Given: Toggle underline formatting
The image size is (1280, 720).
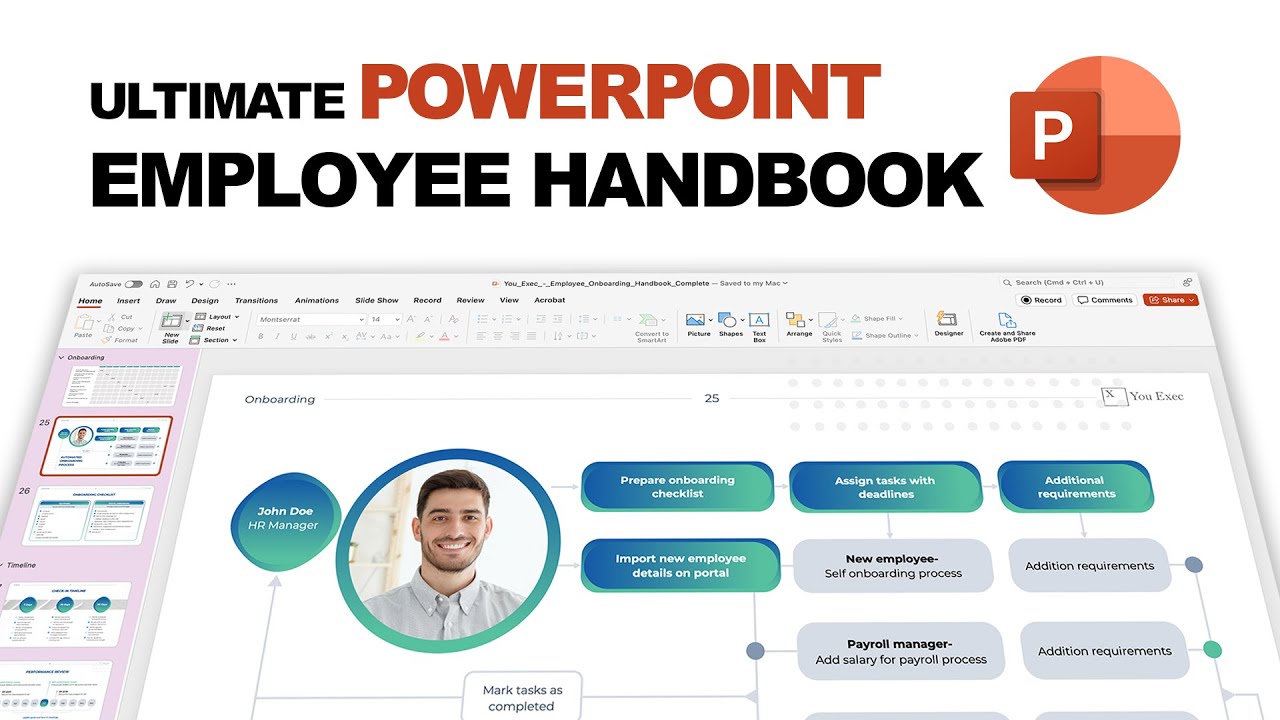Looking at the screenshot, I should (292, 336).
